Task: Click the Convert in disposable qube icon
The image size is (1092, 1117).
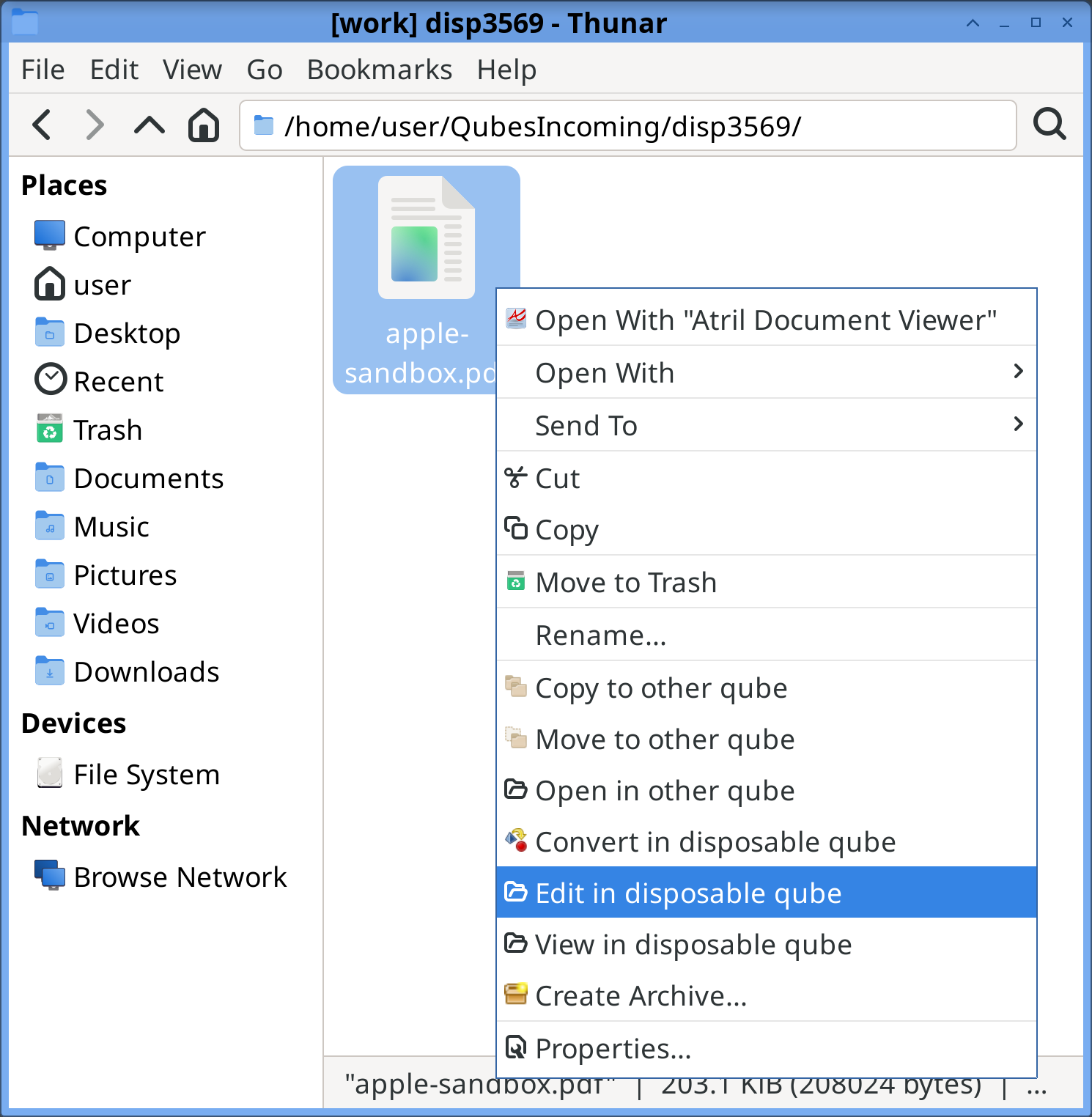Action: pyautogui.click(x=517, y=841)
